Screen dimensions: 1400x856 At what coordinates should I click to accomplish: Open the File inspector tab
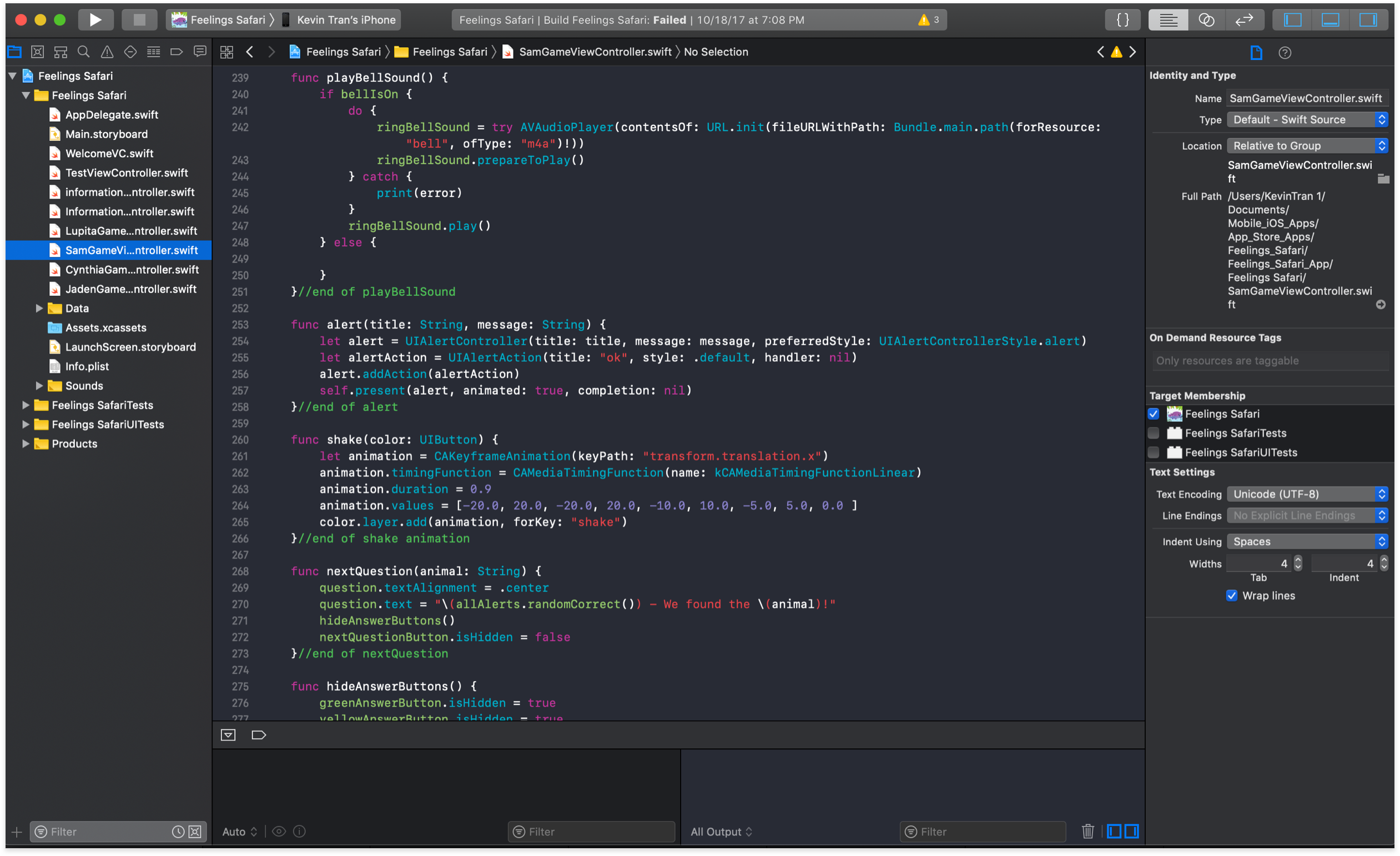[x=1256, y=53]
